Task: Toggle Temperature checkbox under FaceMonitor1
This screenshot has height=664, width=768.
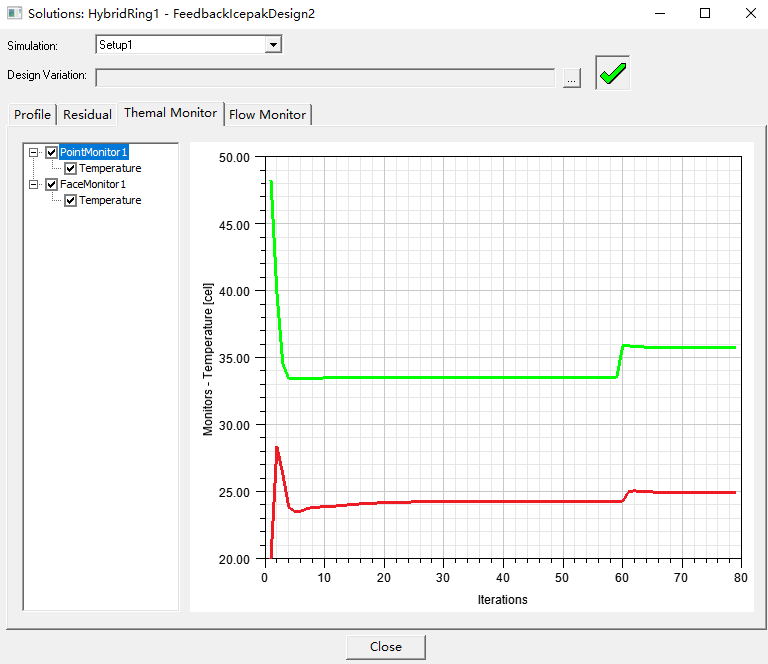Action: click(x=71, y=201)
